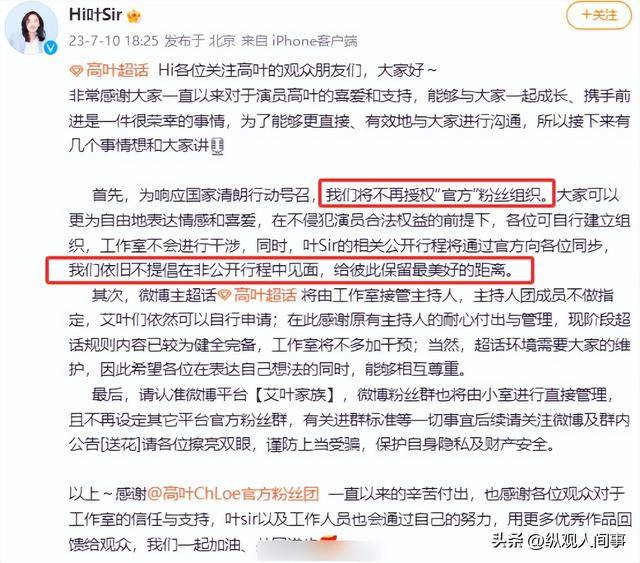Click the red-boxed line about 非公开行程中见面

289,270
